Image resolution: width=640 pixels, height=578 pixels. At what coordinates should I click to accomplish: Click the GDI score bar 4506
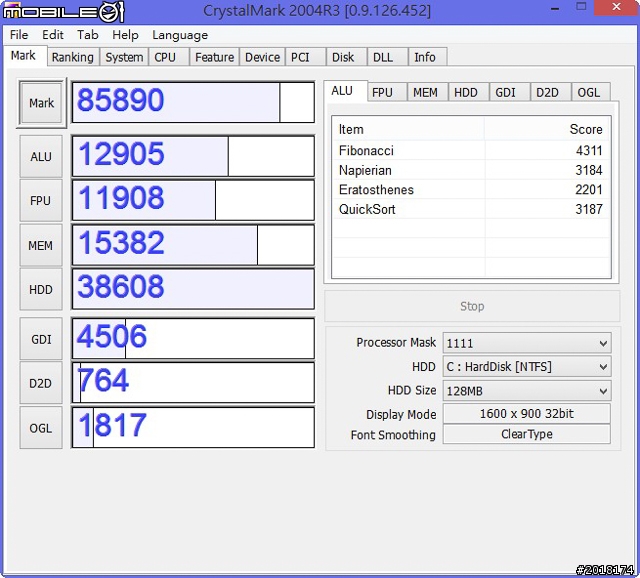pos(193,339)
